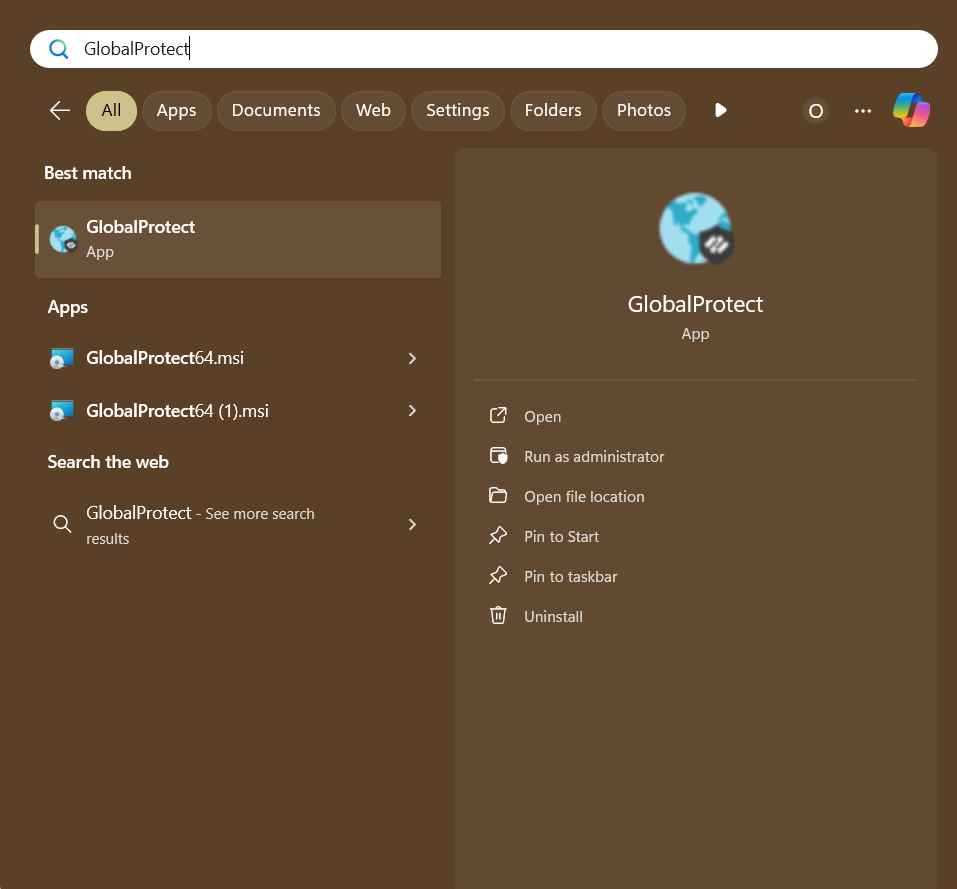The image size is (957, 889).
Task: Click Open in the GlobalProtect actions
Action: [x=542, y=416]
